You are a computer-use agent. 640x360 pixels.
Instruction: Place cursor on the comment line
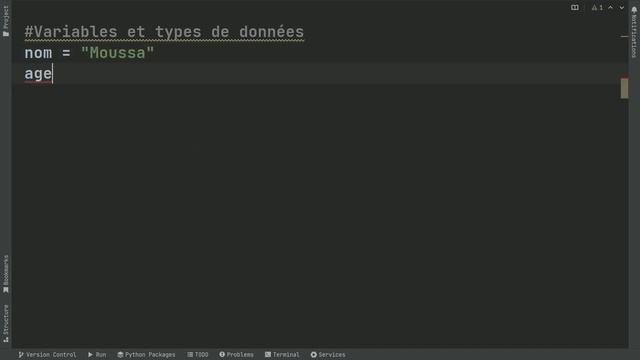[x=164, y=32]
